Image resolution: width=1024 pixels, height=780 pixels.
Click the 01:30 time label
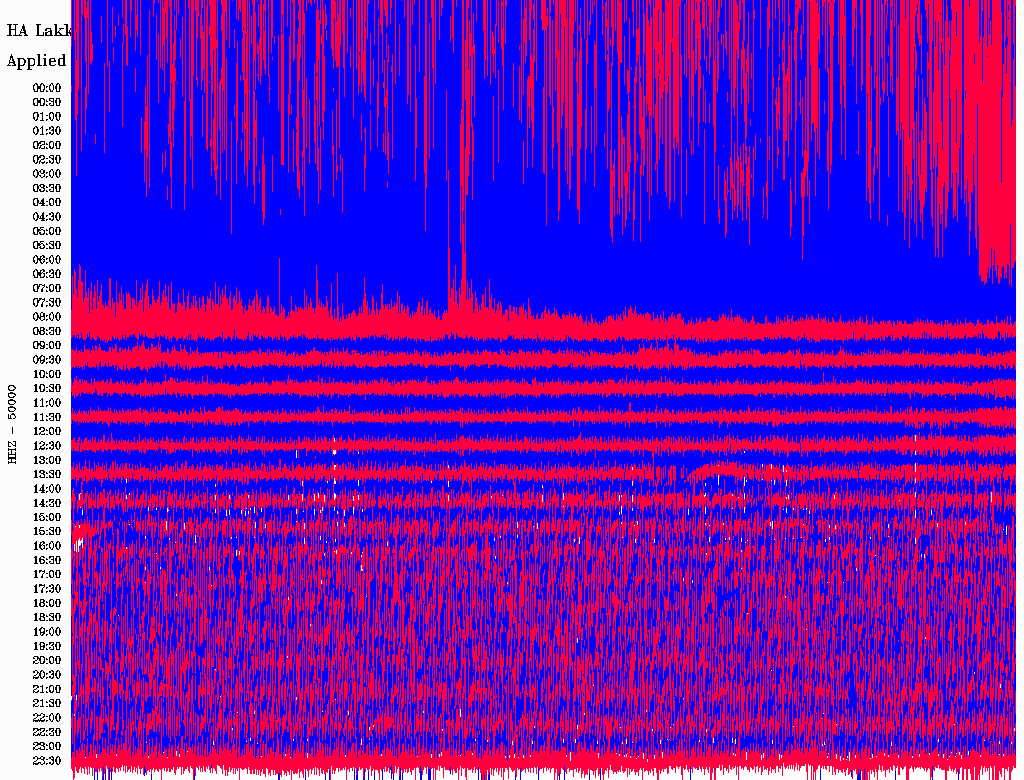tap(47, 130)
